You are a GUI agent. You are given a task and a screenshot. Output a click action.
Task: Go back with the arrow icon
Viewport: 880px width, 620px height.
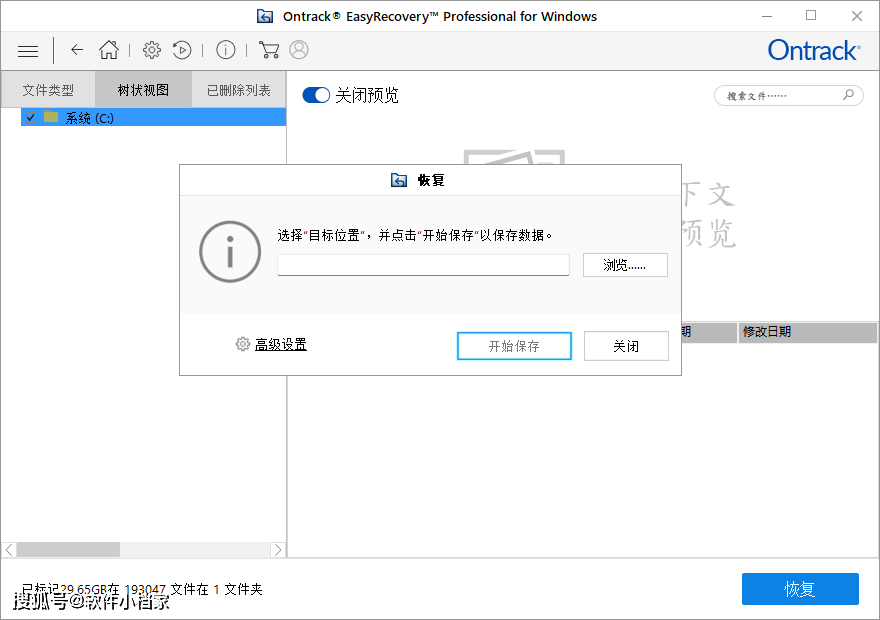[77, 50]
